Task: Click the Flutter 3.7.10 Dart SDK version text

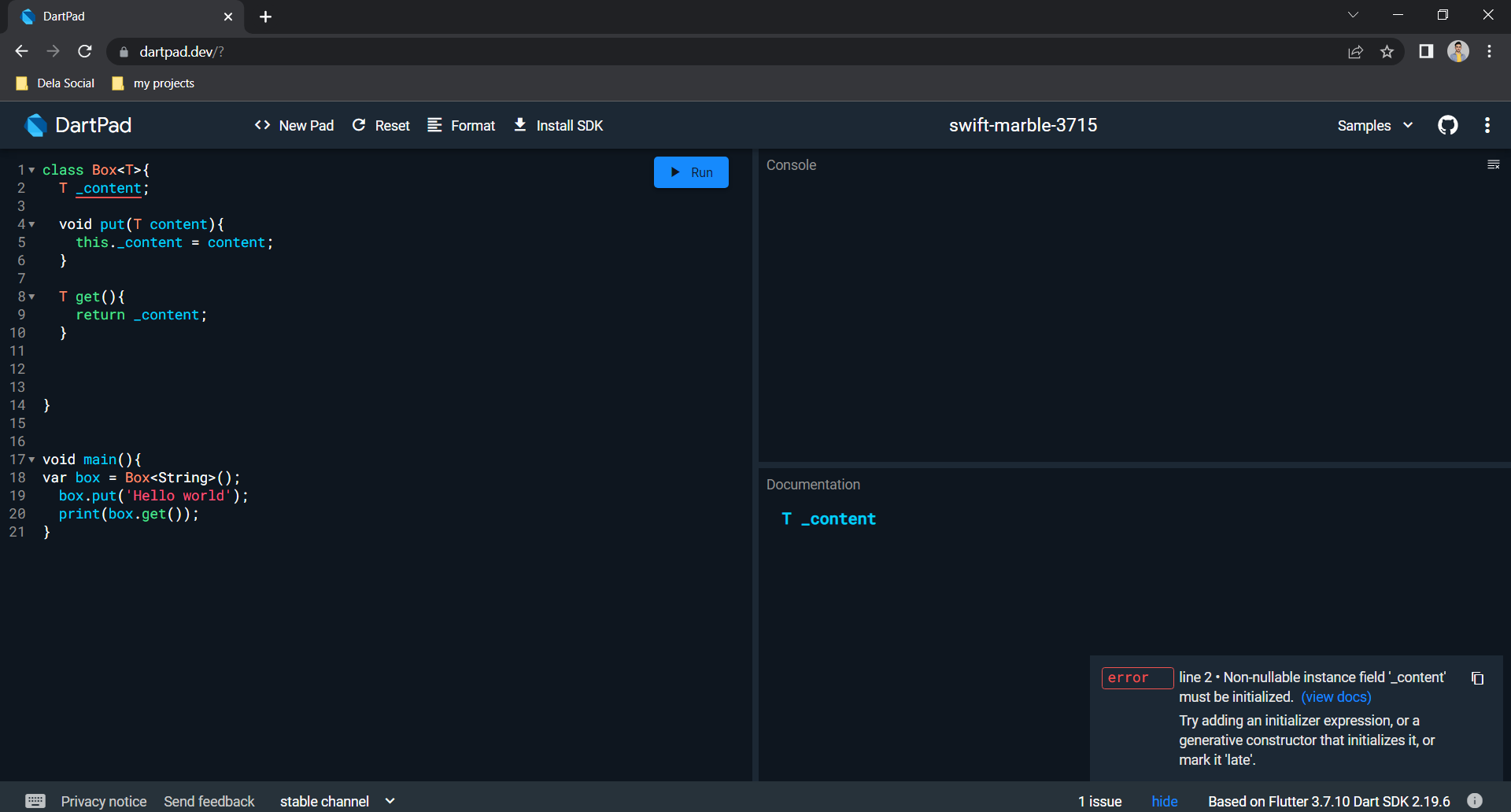Action: tap(1328, 801)
